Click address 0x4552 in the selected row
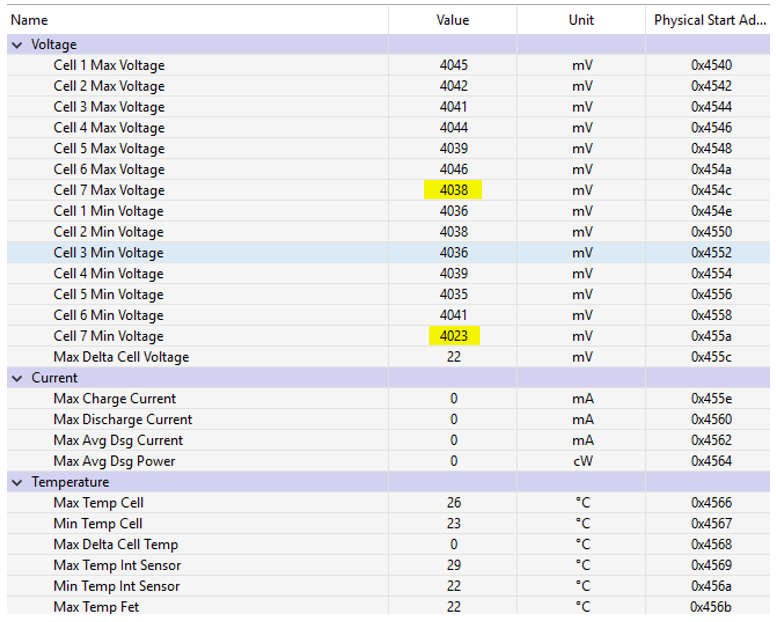The width and height of the screenshot is (776, 622). click(x=711, y=253)
